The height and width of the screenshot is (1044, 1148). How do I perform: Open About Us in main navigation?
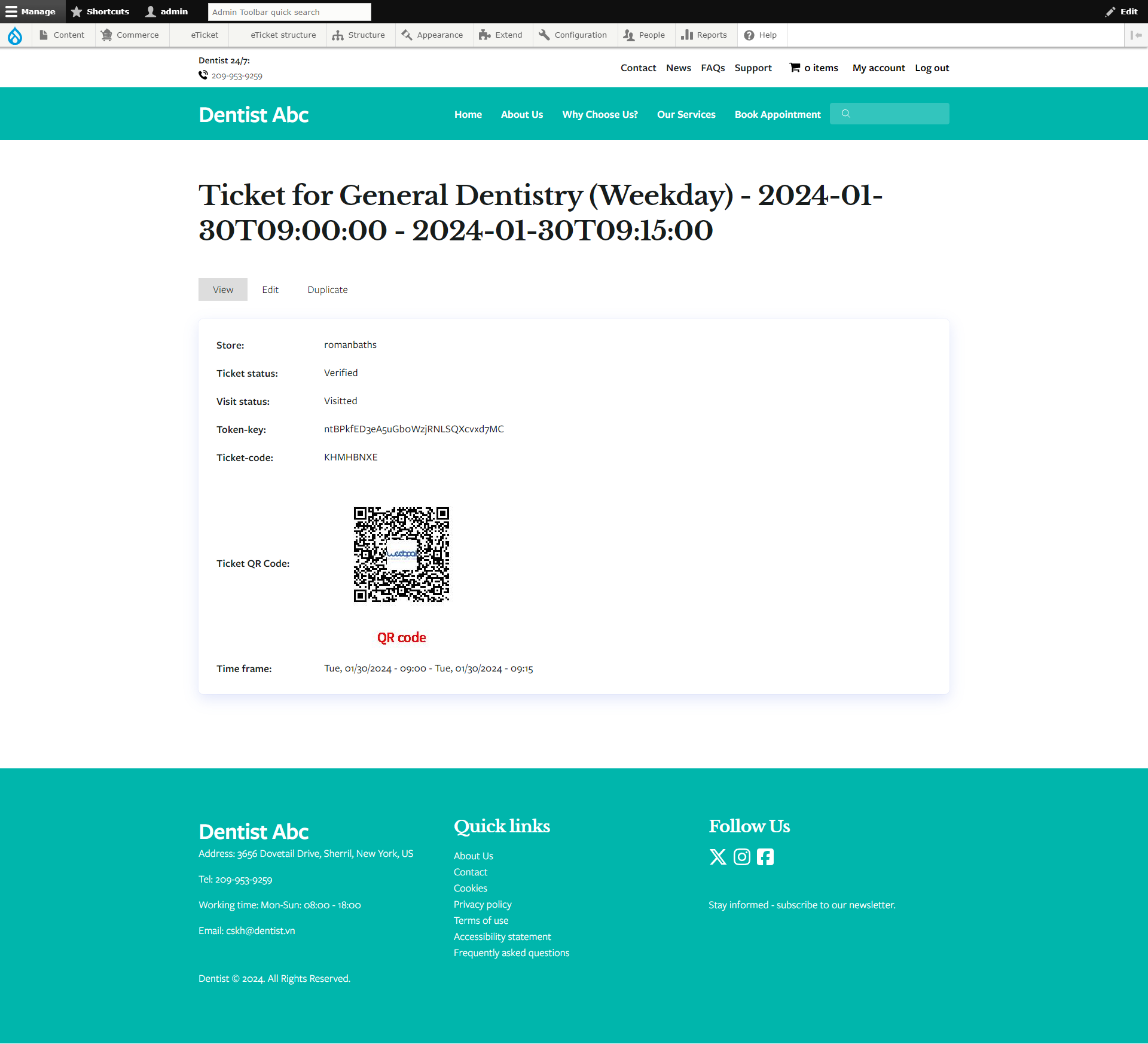[x=522, y=114]
